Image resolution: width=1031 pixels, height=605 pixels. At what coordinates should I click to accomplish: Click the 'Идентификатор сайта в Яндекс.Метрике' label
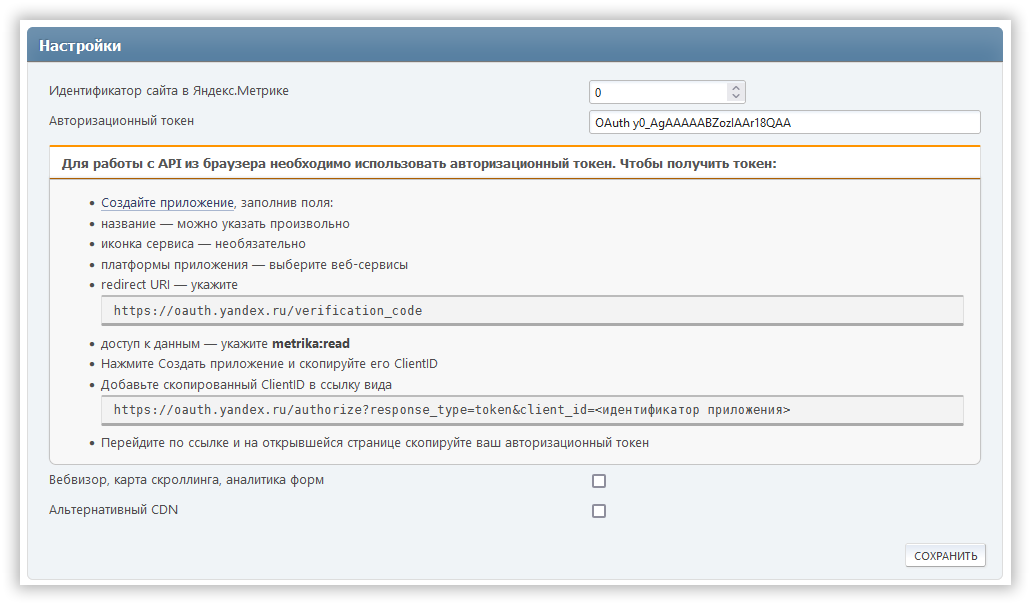click(169, 91)
